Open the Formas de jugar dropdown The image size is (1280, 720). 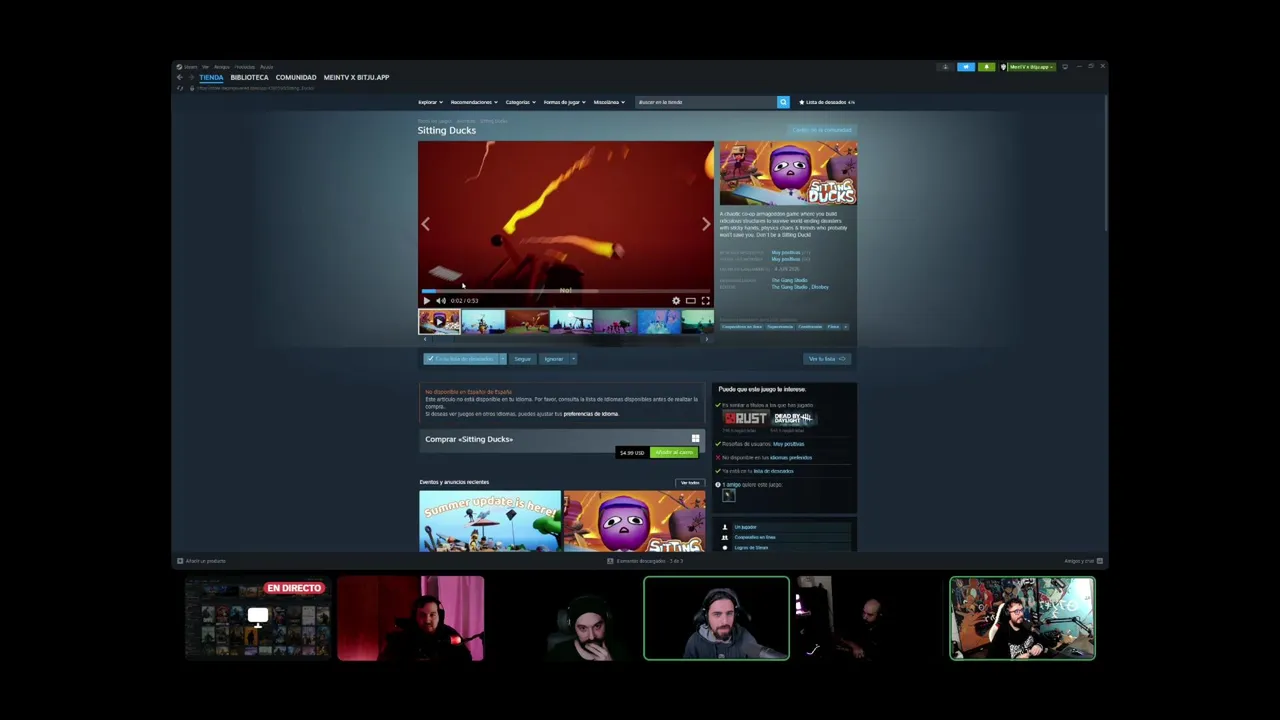(x=564, y=102)
